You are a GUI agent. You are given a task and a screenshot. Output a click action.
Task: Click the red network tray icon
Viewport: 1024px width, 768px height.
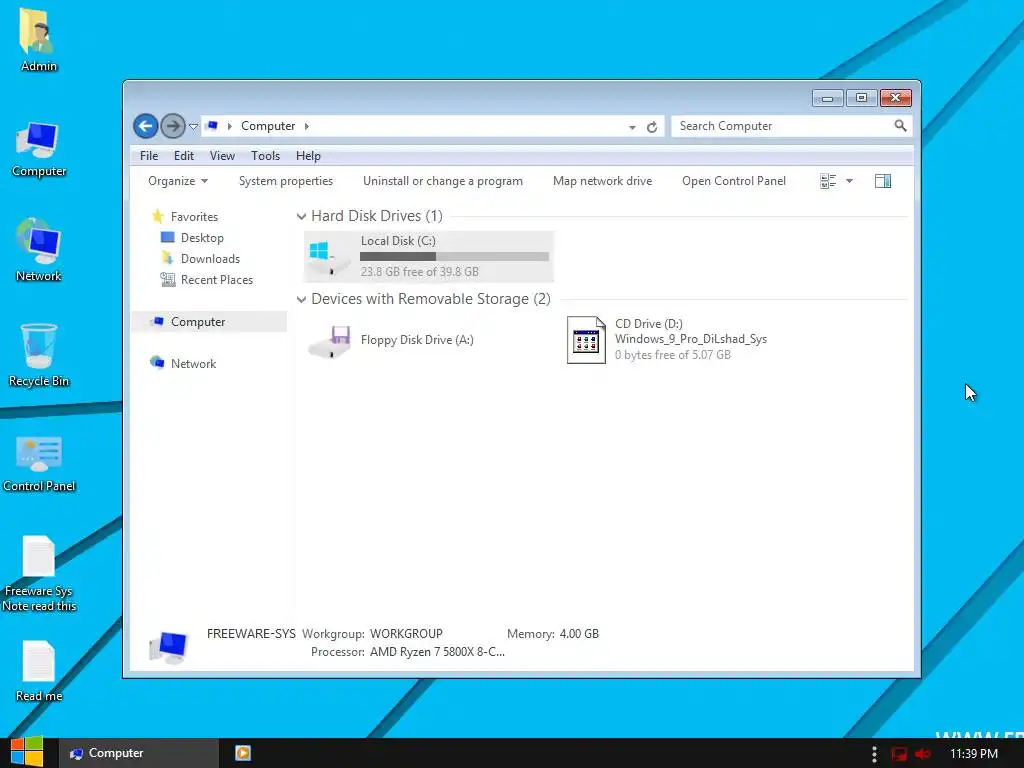[x=899, y=754]
